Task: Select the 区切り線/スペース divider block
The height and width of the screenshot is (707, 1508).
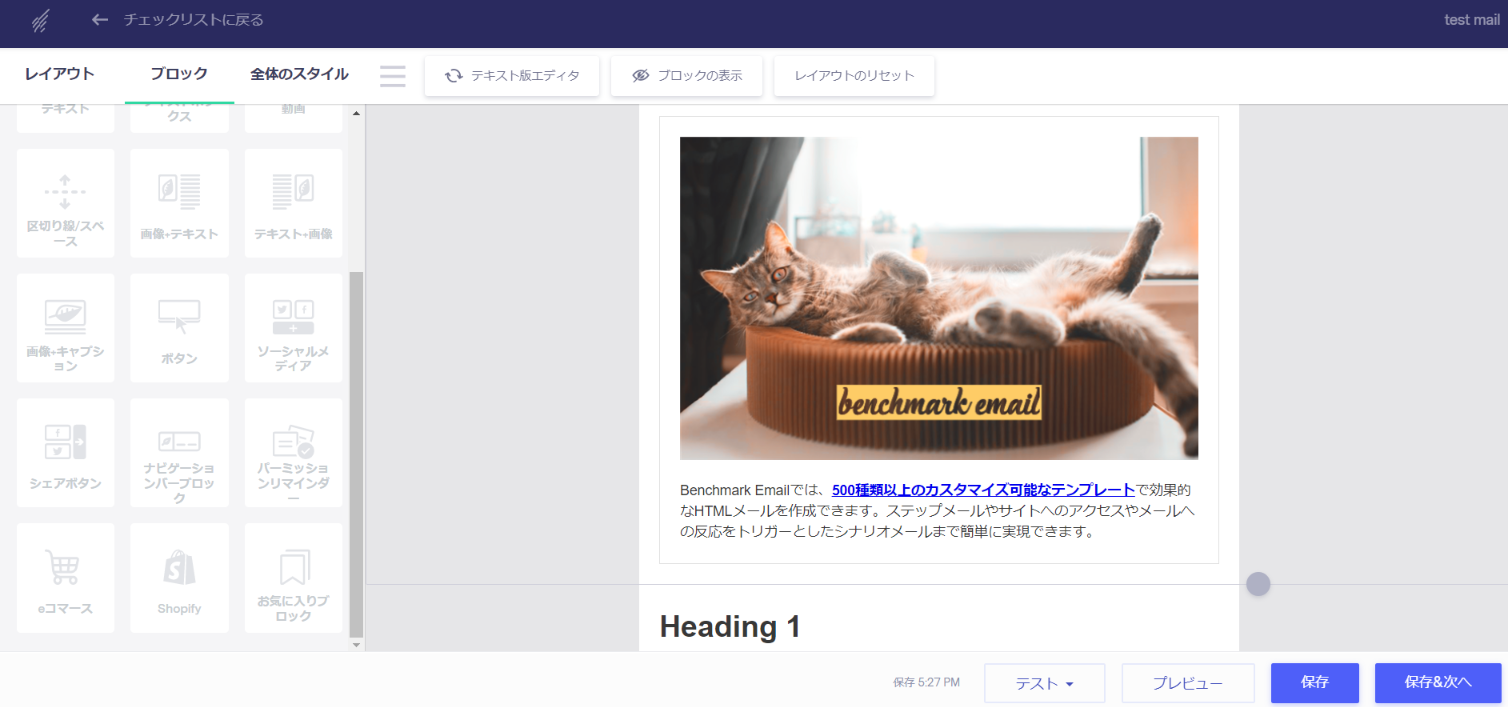Action: 65,203
